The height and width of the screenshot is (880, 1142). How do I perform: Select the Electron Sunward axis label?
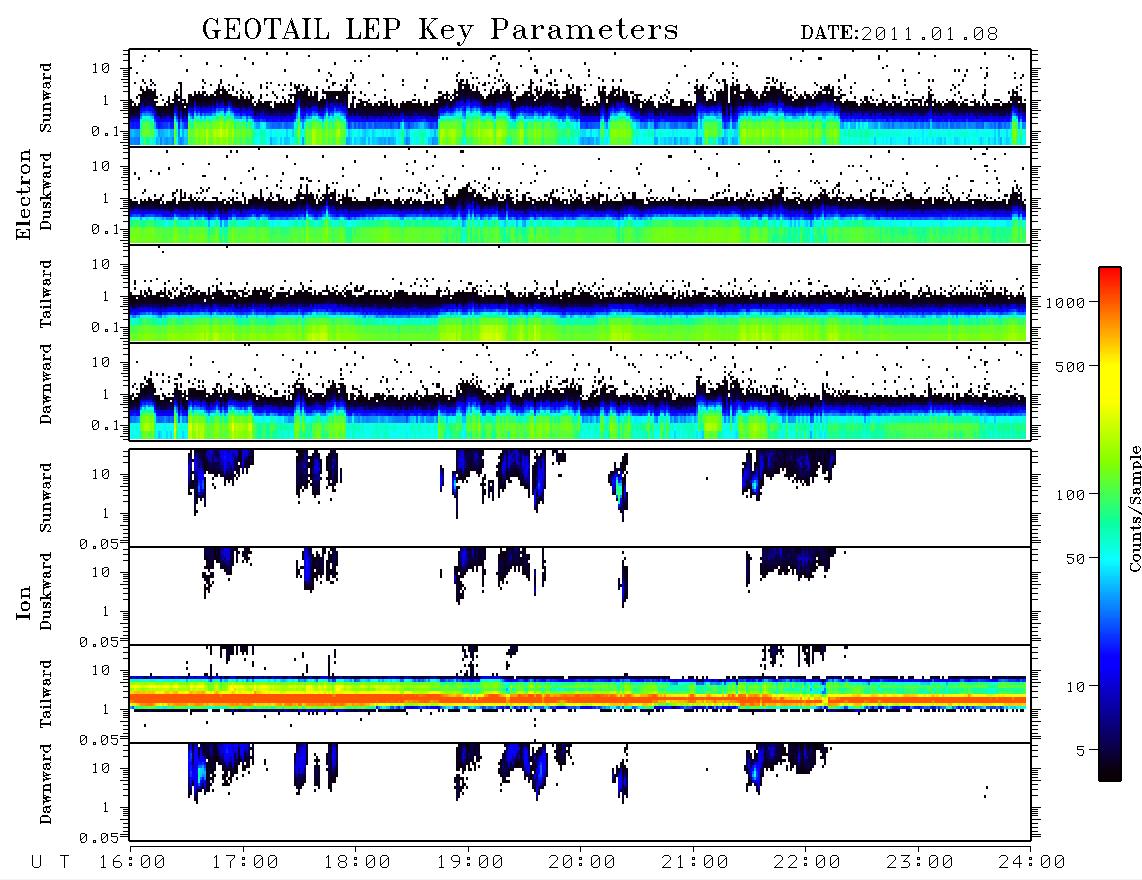pos(46,98)
